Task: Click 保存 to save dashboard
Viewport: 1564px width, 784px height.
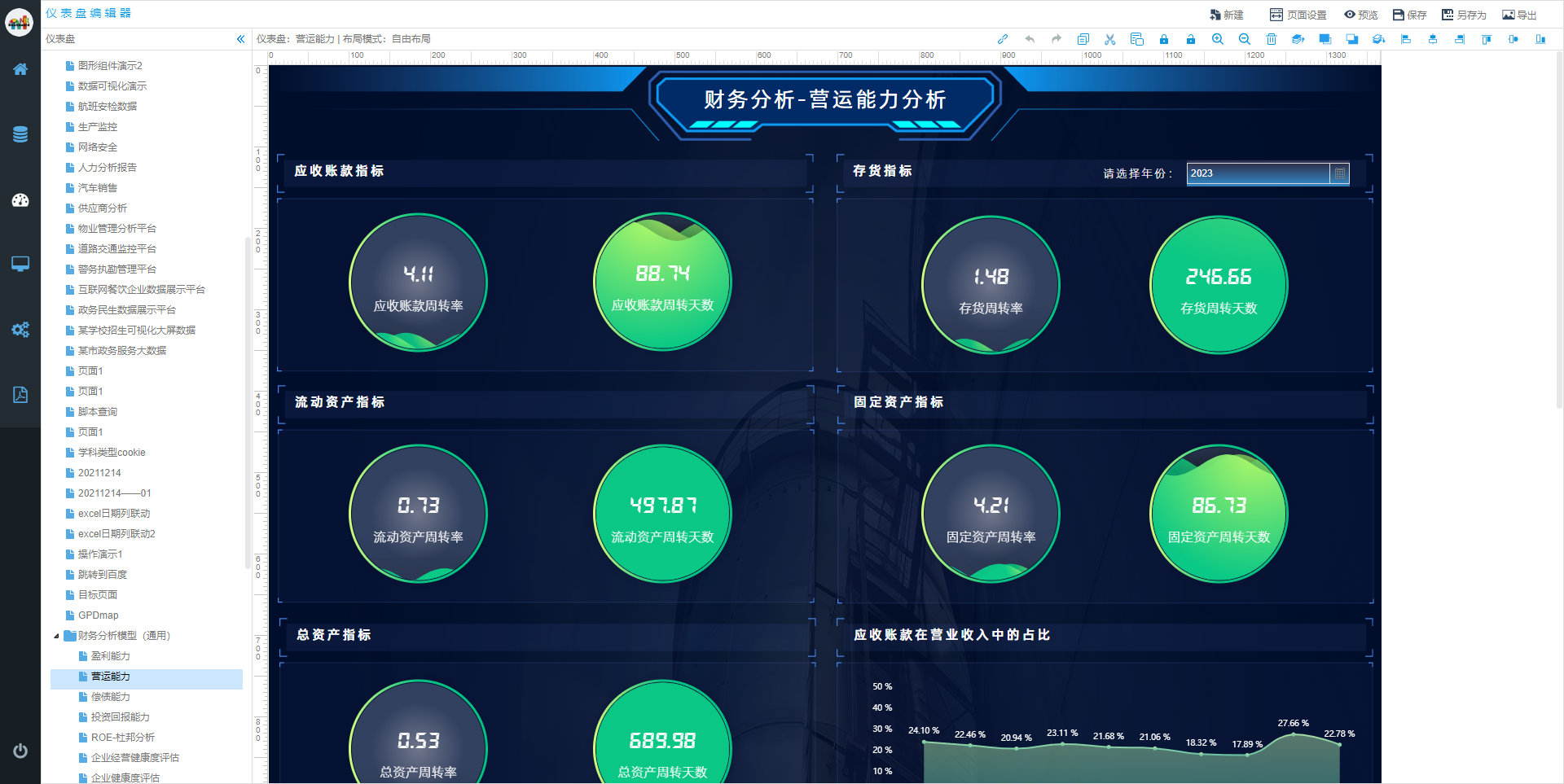Action: coord(1409,15)
